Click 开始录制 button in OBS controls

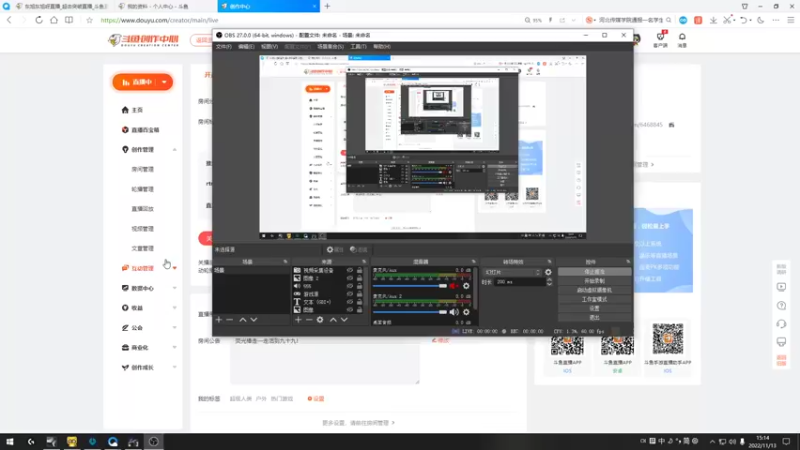tap(594, 281)
